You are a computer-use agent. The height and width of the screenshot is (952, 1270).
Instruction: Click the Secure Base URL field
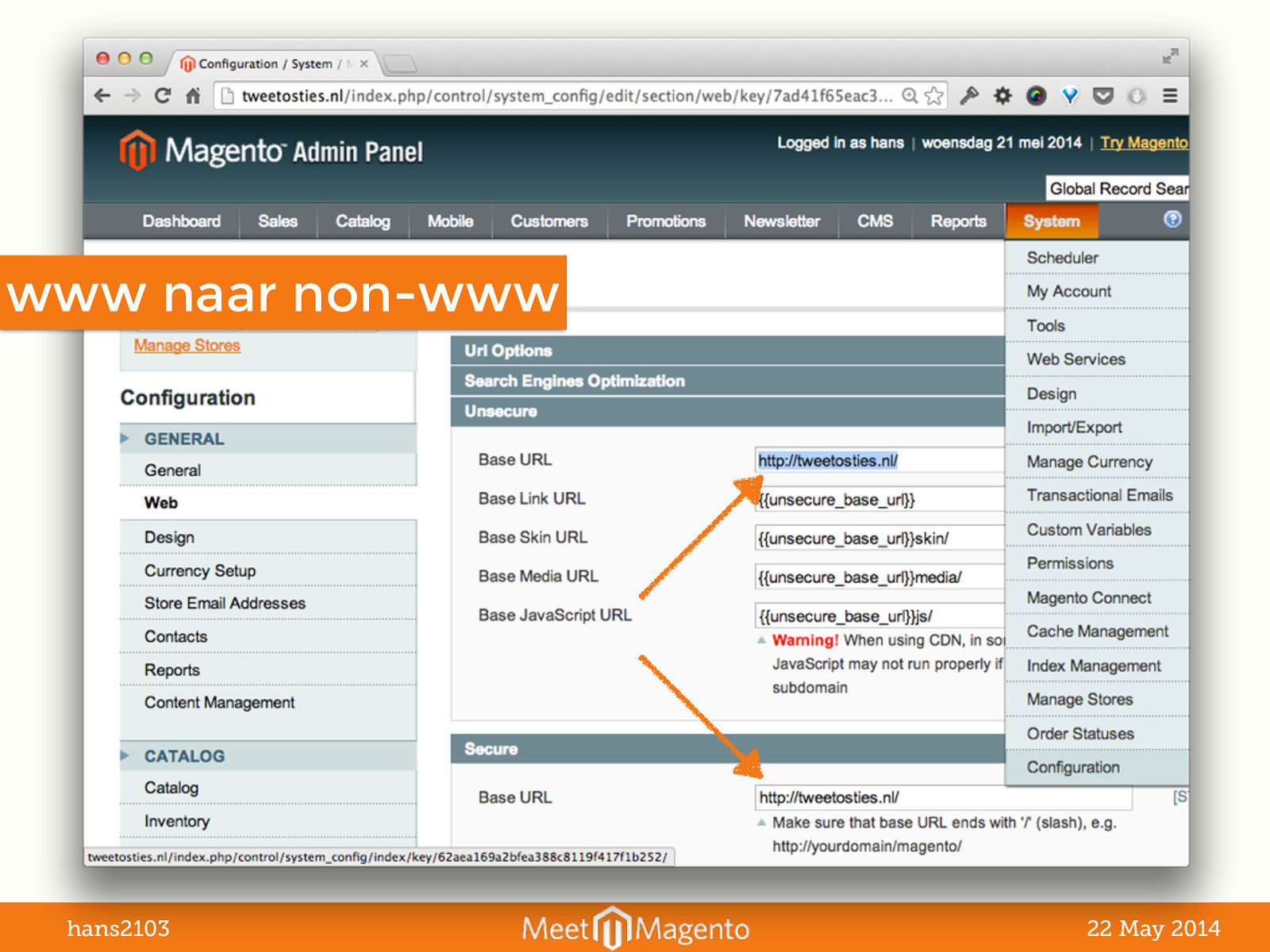(x=944, y=797)
